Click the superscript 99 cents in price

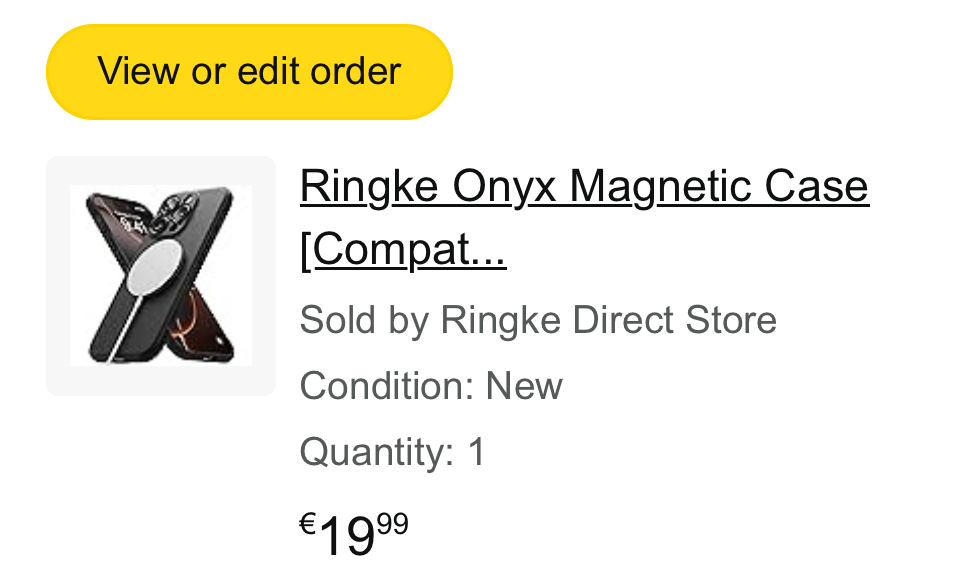(393, 524)
